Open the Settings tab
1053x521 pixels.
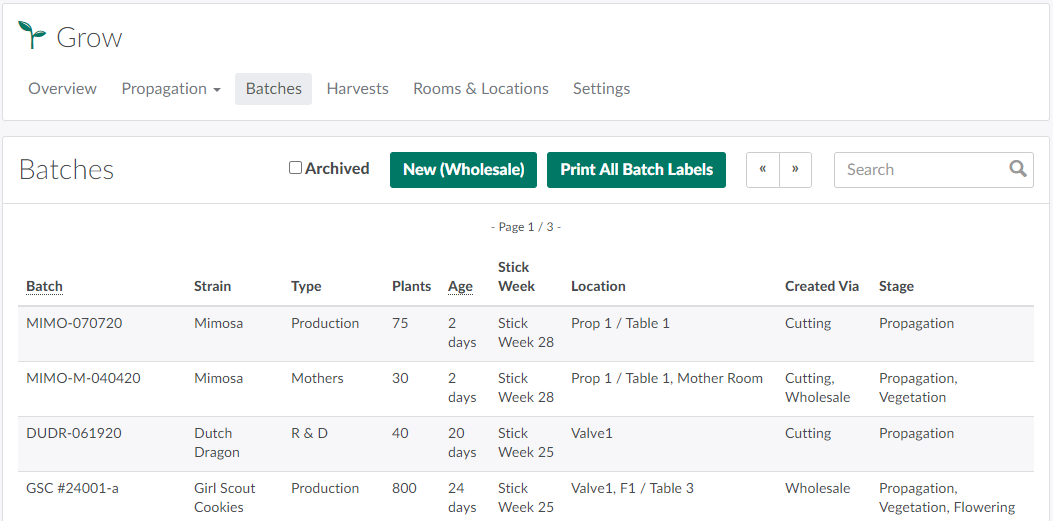601,88
